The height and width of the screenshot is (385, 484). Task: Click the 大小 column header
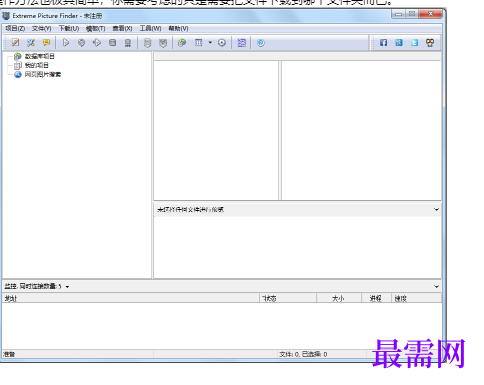[339, 298]
